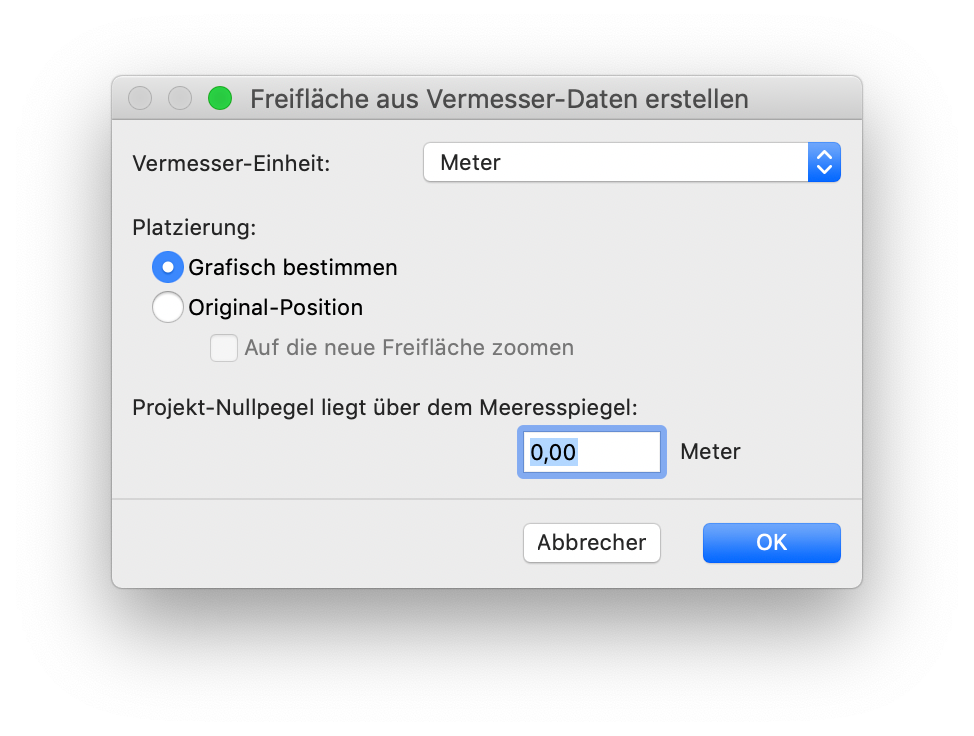974x736 pixels.
Task: Enable the Auf die neue Freifläche zoomen checkbox
Action: tap(223, 348)
